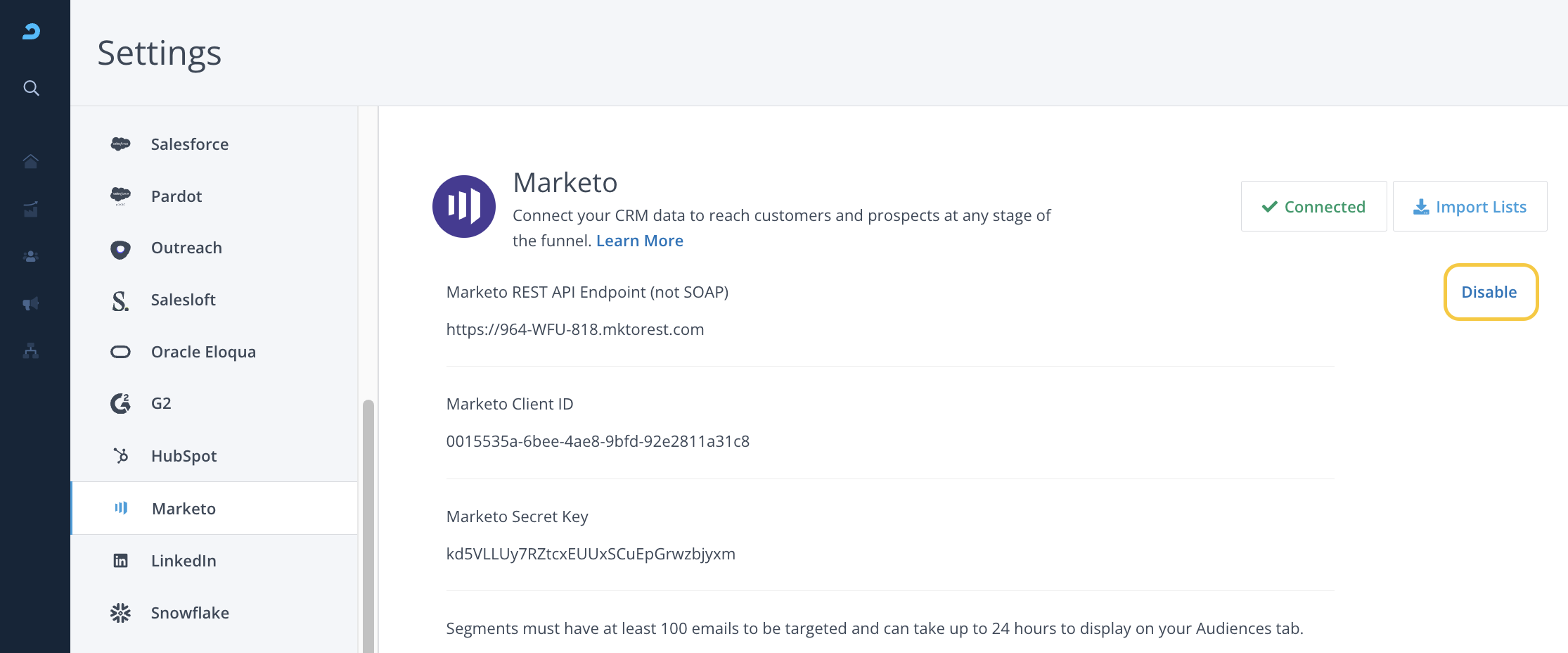Click the Marketo heading title
This screenshot has width=1568, height=653.
coord(565,182)
